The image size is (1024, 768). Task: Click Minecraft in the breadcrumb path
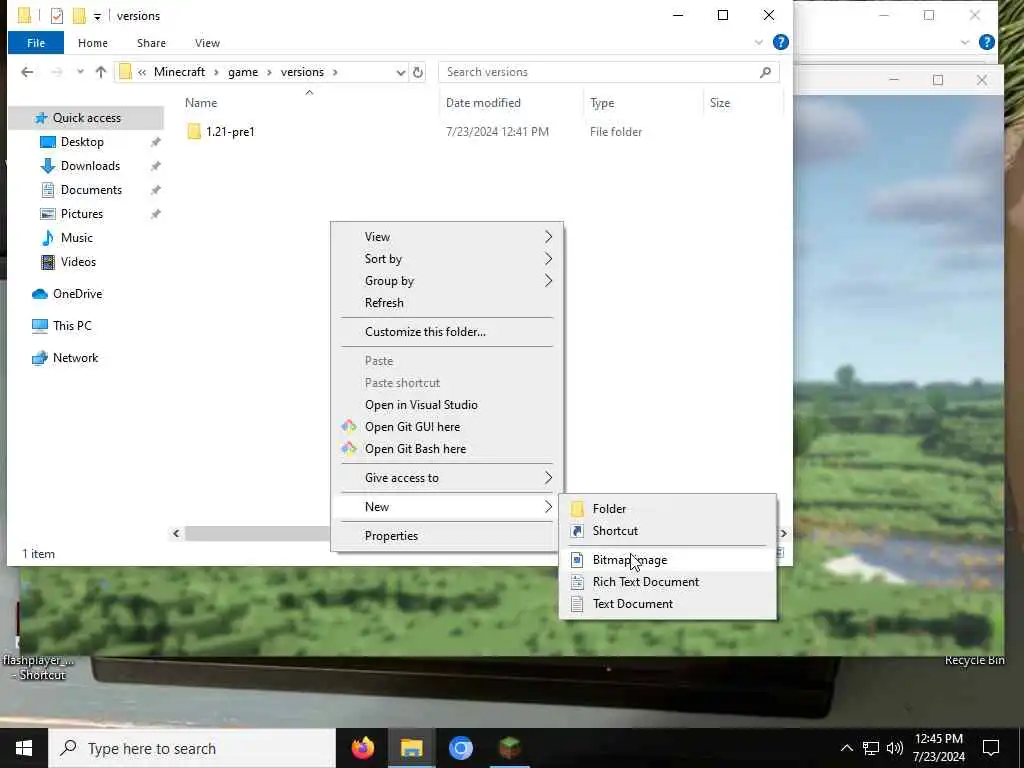click(180, 72)
